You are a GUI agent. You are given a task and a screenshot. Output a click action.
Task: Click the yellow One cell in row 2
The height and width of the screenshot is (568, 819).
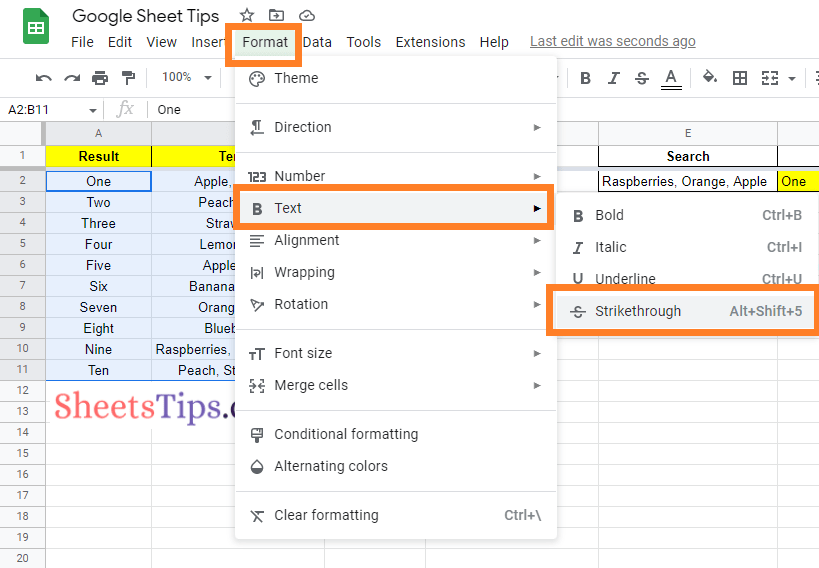point(798,181)
